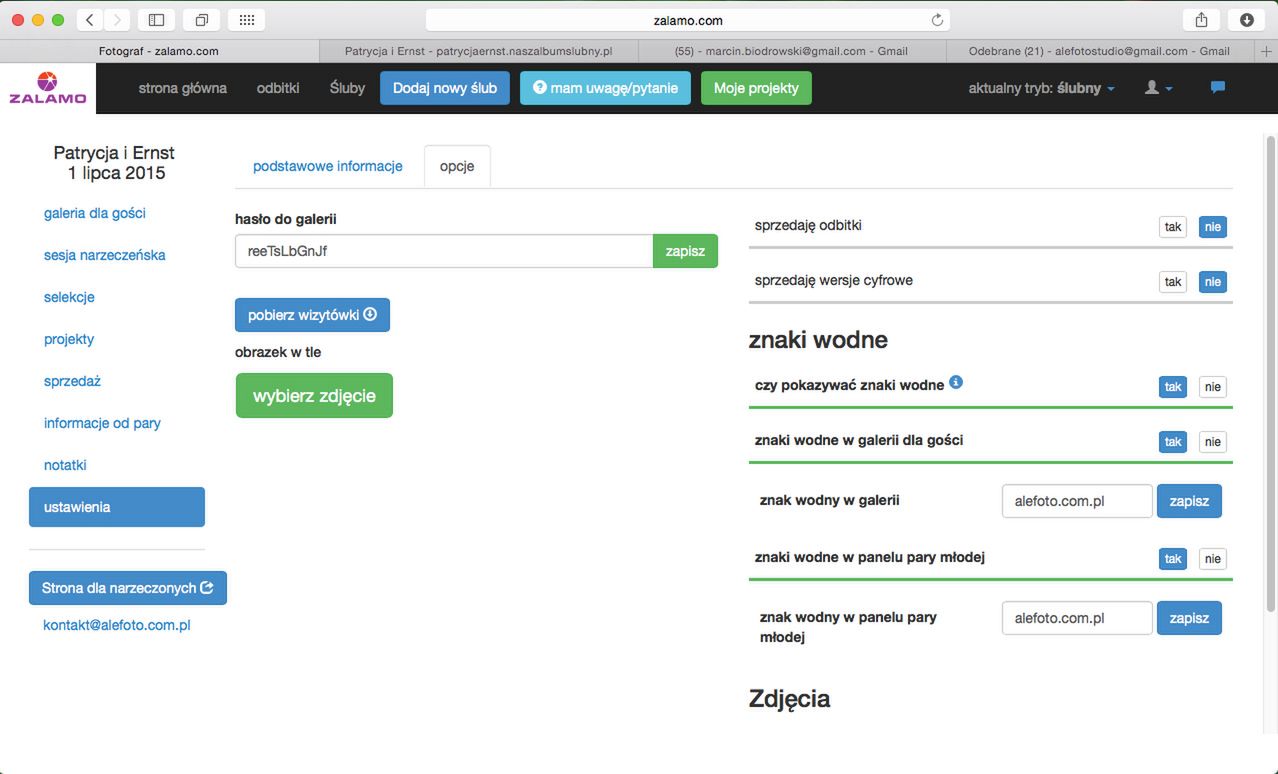Open the Safari share menu
The image size is (1278, 774).
(x=1201, y=20)
